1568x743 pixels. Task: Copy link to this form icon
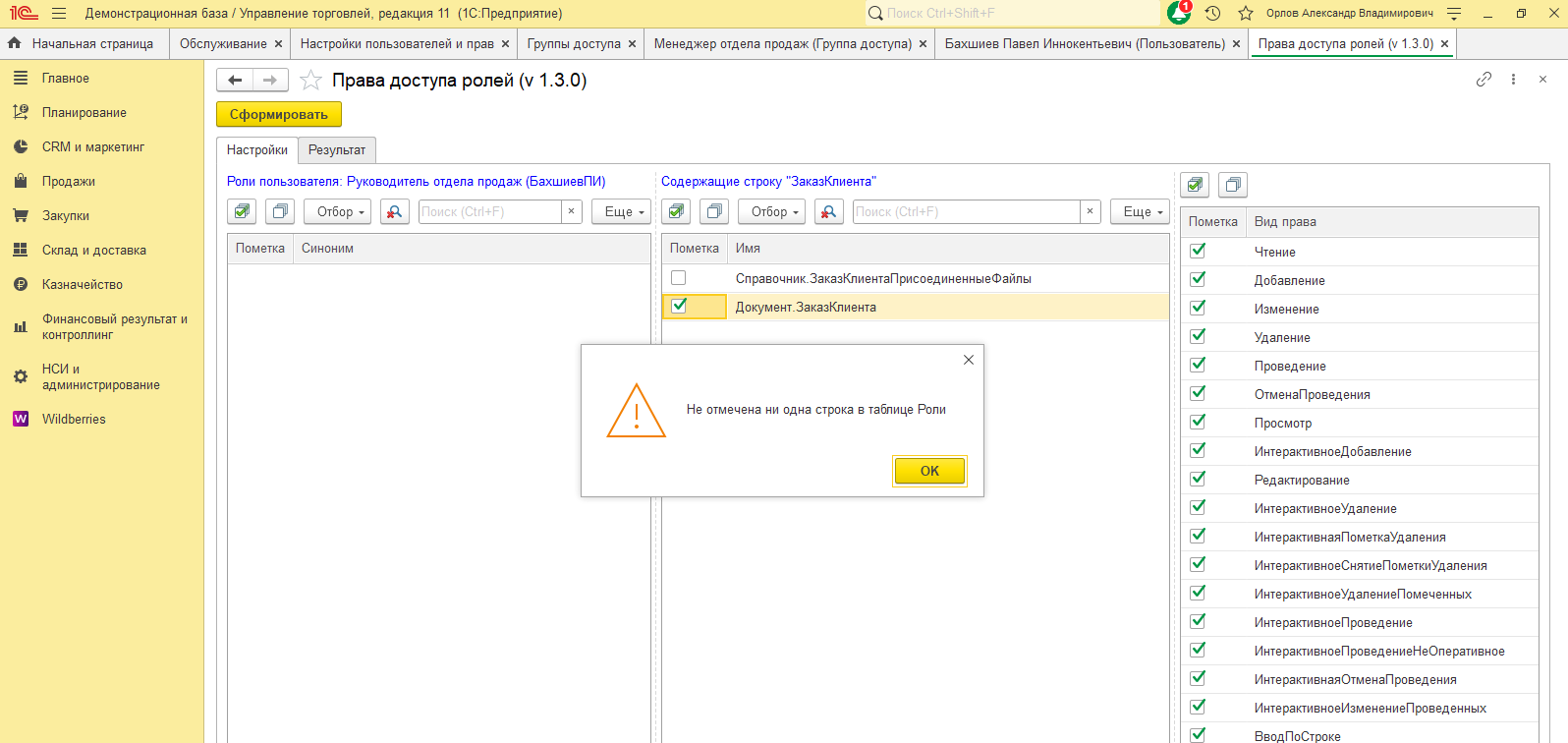1484,80
